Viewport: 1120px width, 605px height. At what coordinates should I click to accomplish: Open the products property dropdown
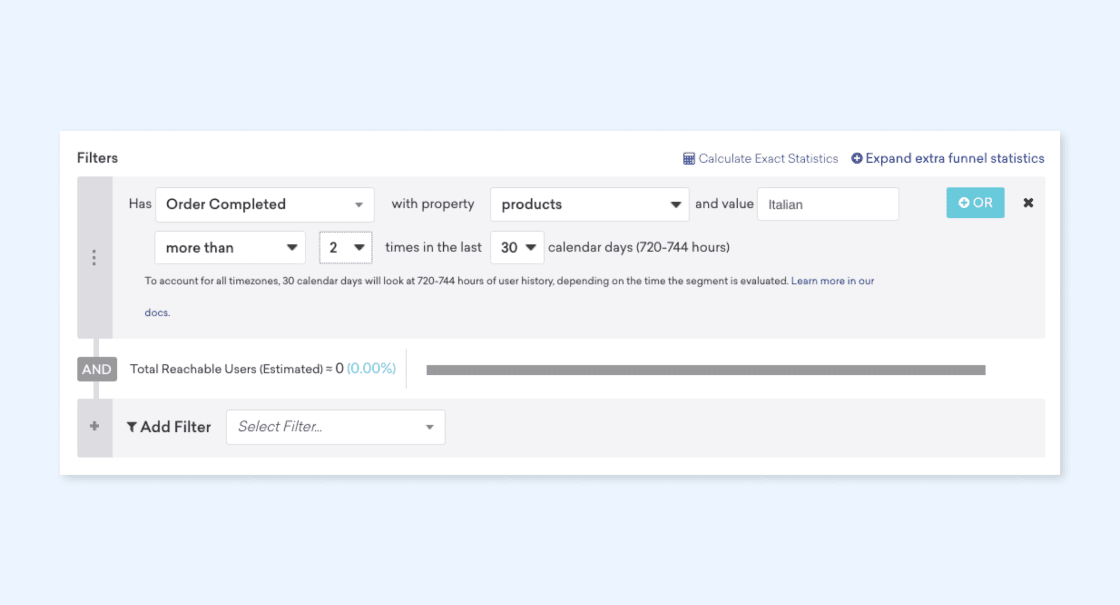589,204
